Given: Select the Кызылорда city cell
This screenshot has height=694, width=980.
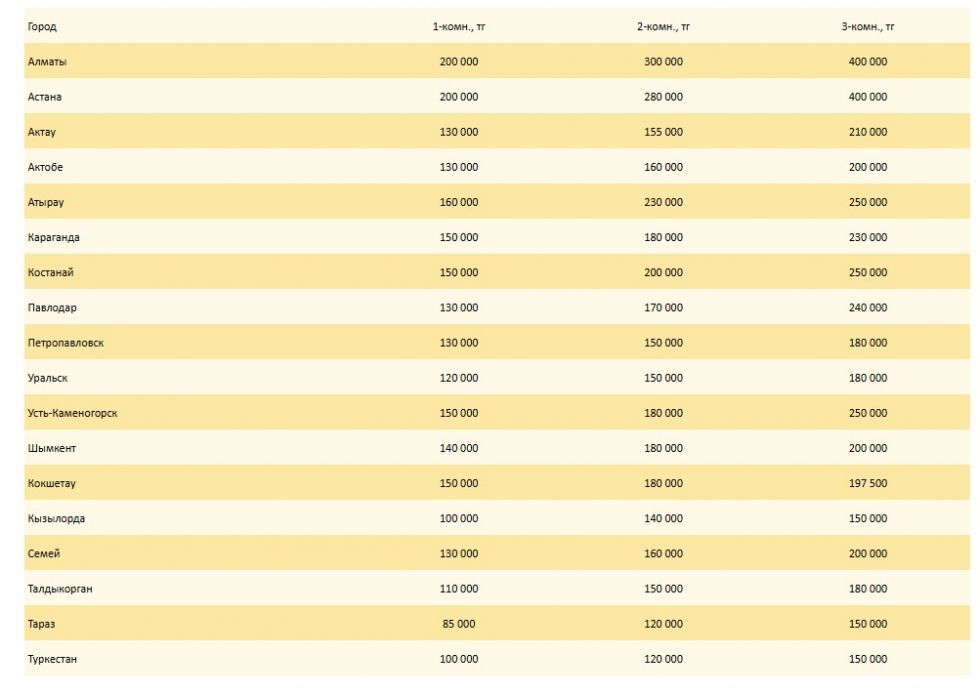Looking at the screenshot, I should 56,518.
